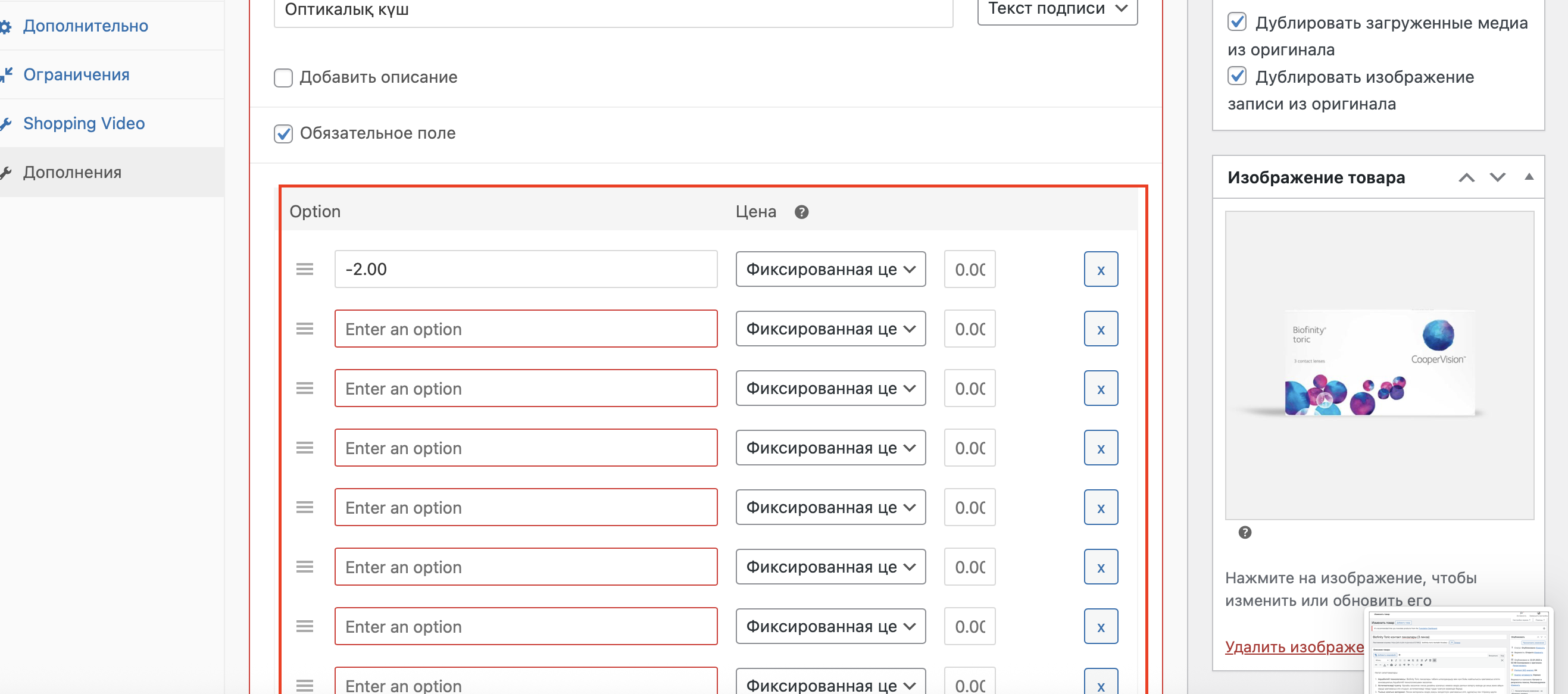Click the Biofinity toric product image thumbnail
Image resolution: width=1568 pixels, height=694 pixels.
click(x=1379, y=365)
